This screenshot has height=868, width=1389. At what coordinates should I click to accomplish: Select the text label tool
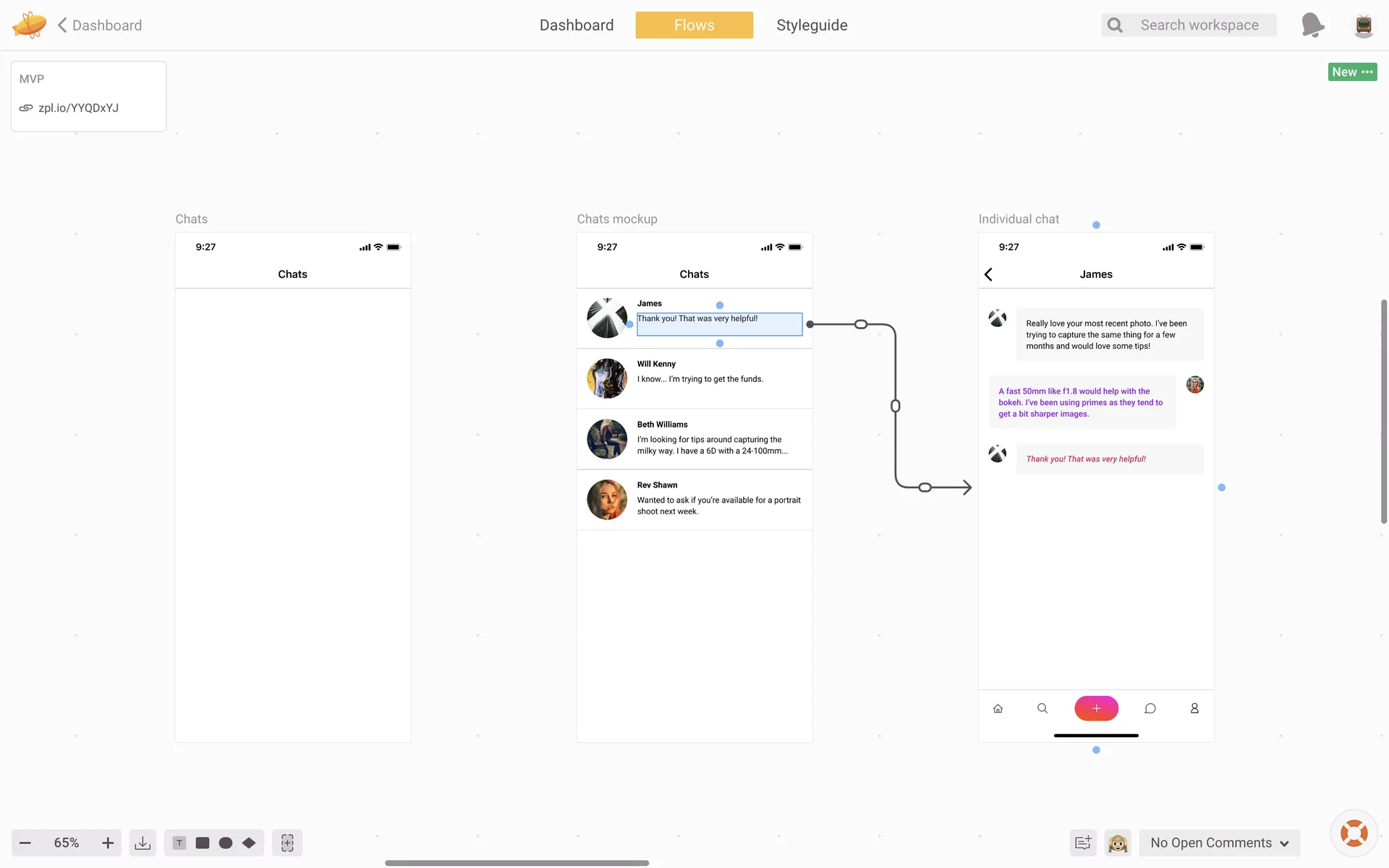[x=179, y=843]
